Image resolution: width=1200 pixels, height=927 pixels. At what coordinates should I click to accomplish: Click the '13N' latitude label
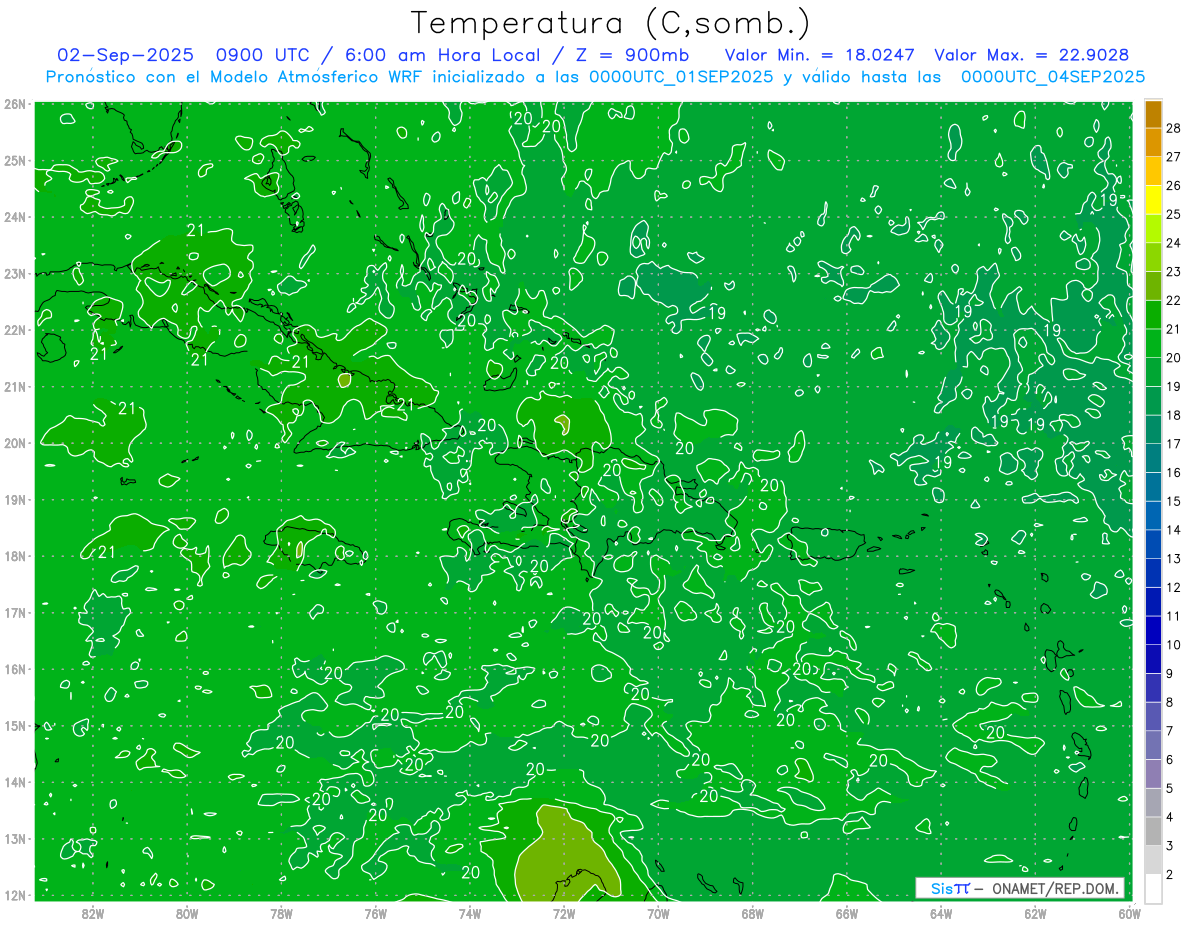click(14, 838)
